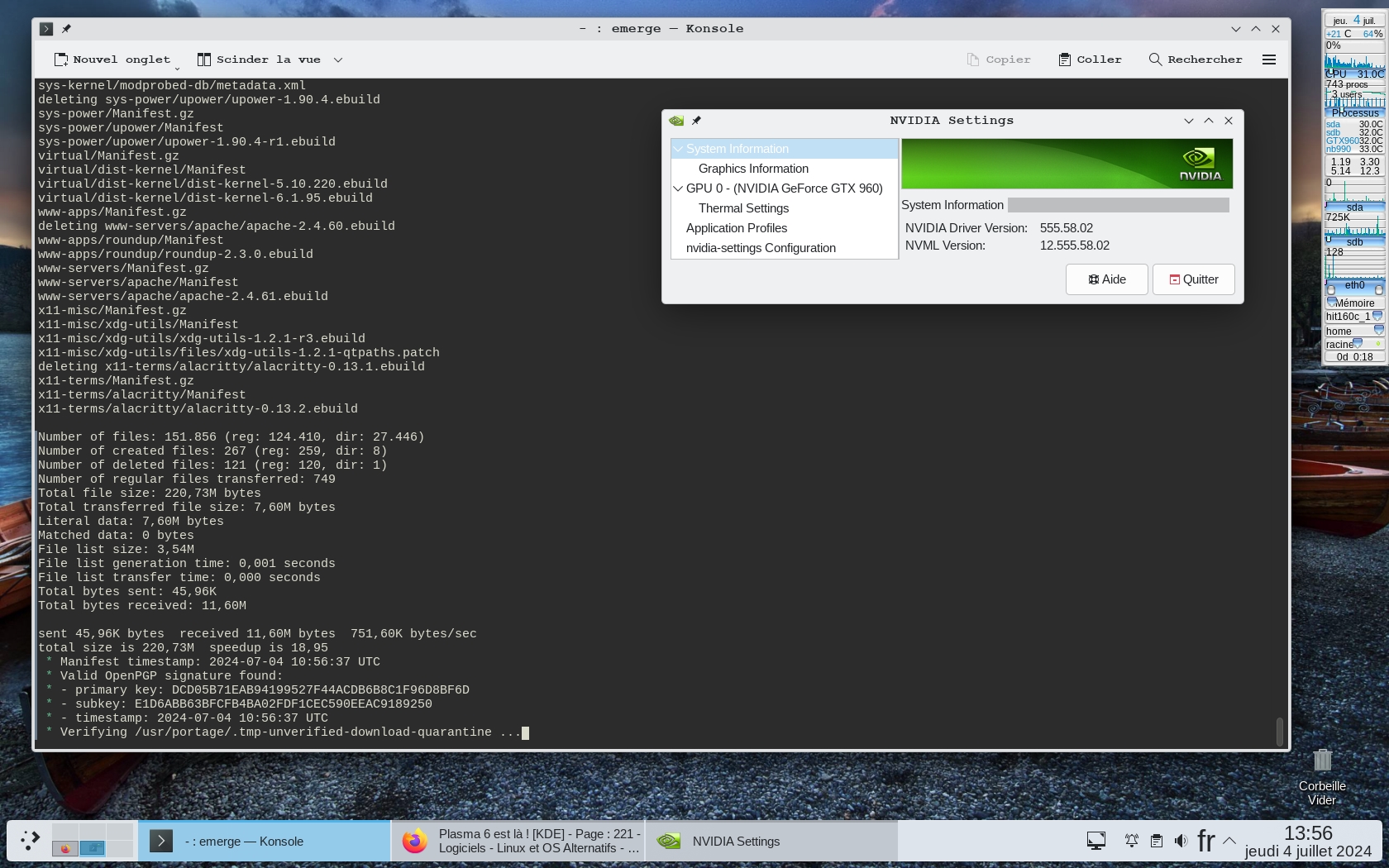
Task: Click the volume icon in system tray
Action: [x=1181, y=841]
